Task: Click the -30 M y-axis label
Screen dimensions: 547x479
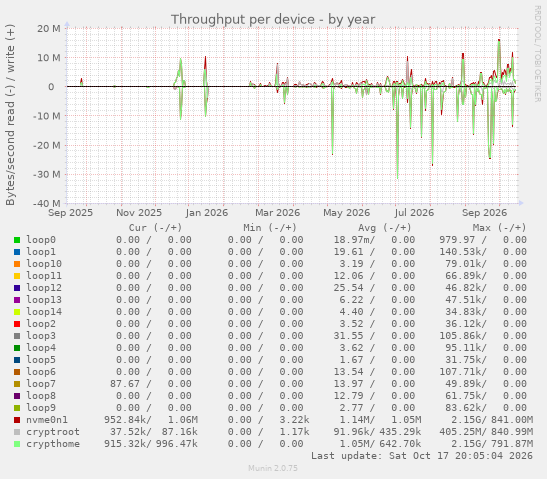Action: pos(46,174)
